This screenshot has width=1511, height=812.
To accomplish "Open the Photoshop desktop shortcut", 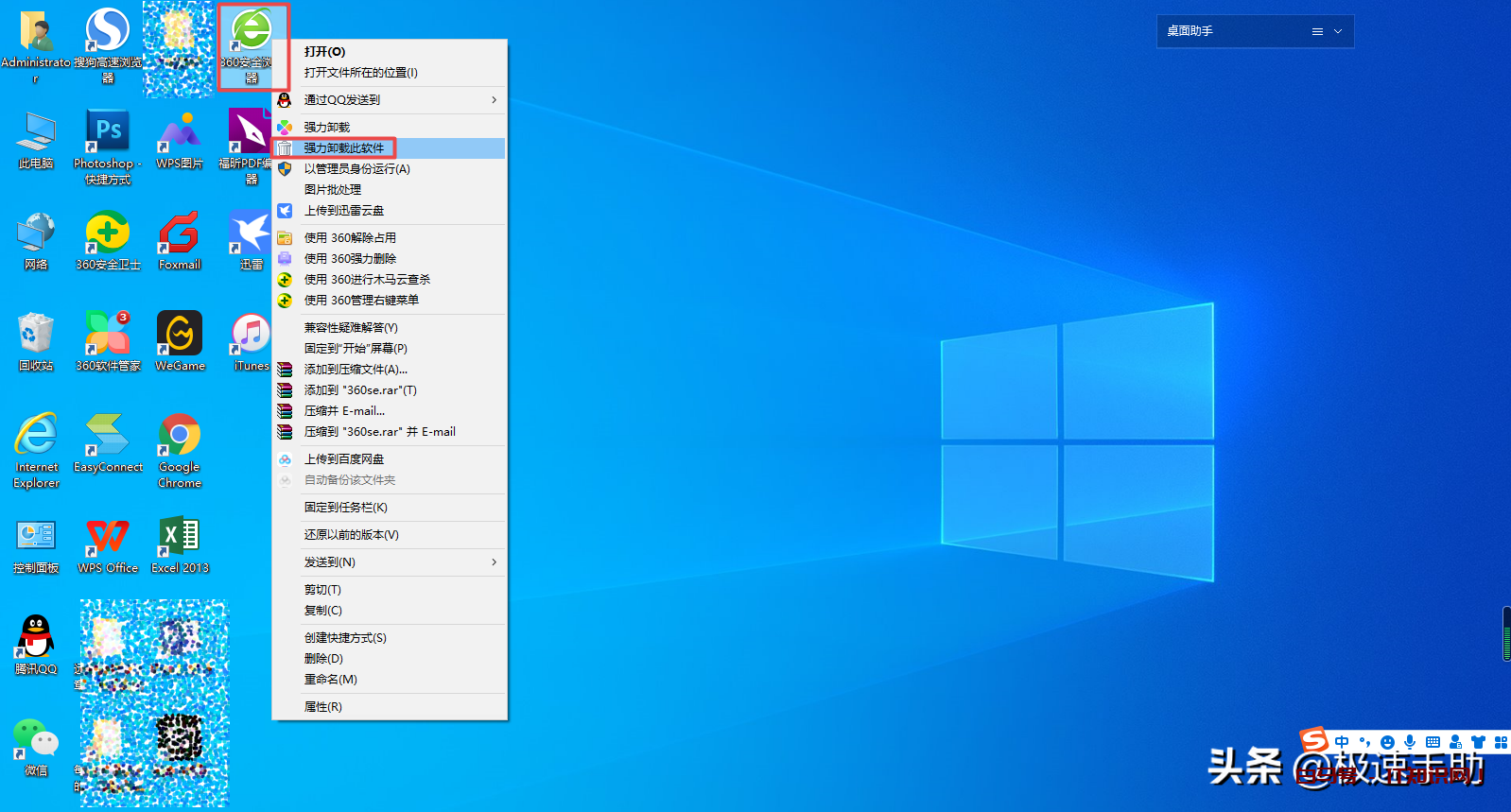I will tap(108, 133).
